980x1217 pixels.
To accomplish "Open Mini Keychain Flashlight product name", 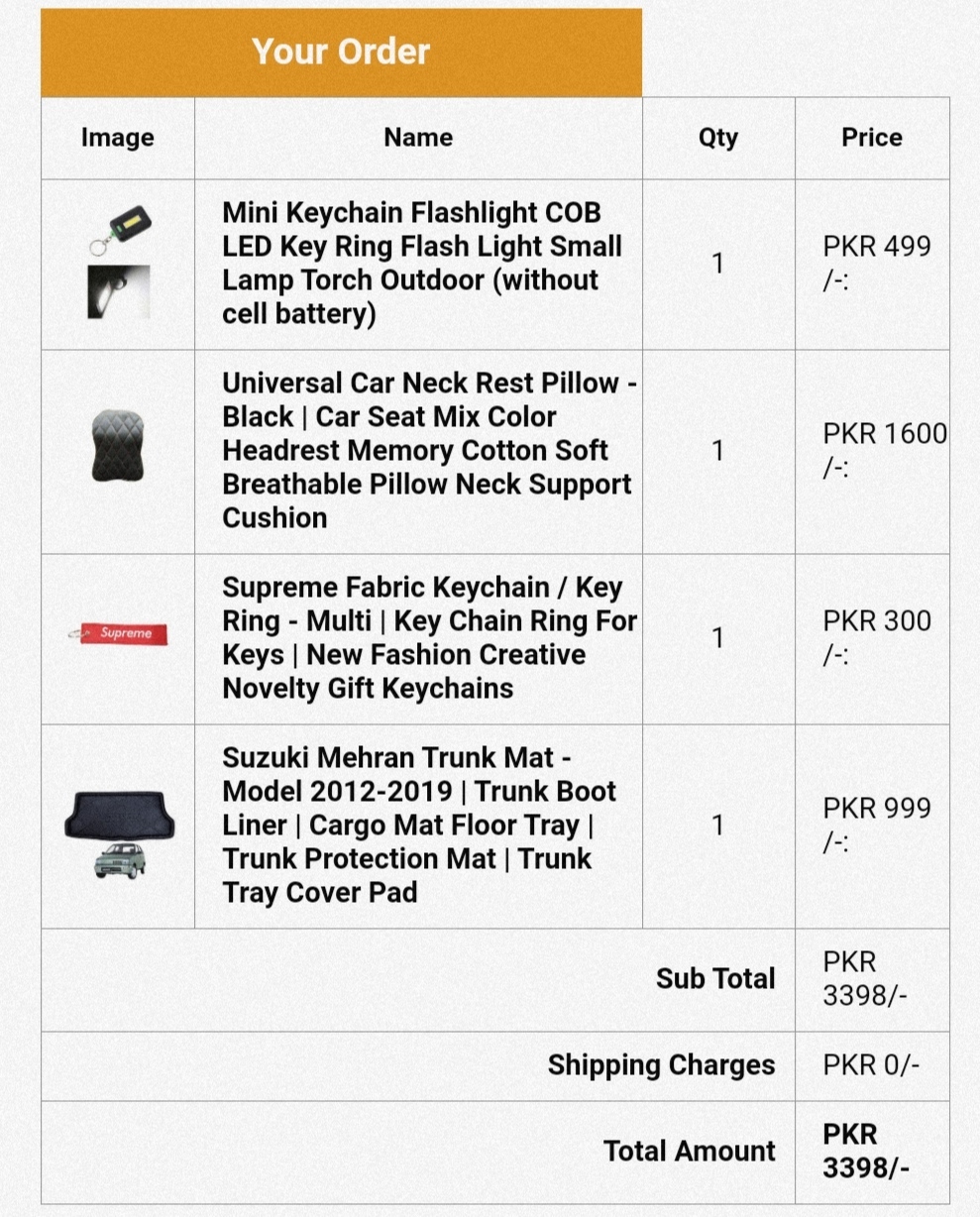I will (x=422, y=264).
